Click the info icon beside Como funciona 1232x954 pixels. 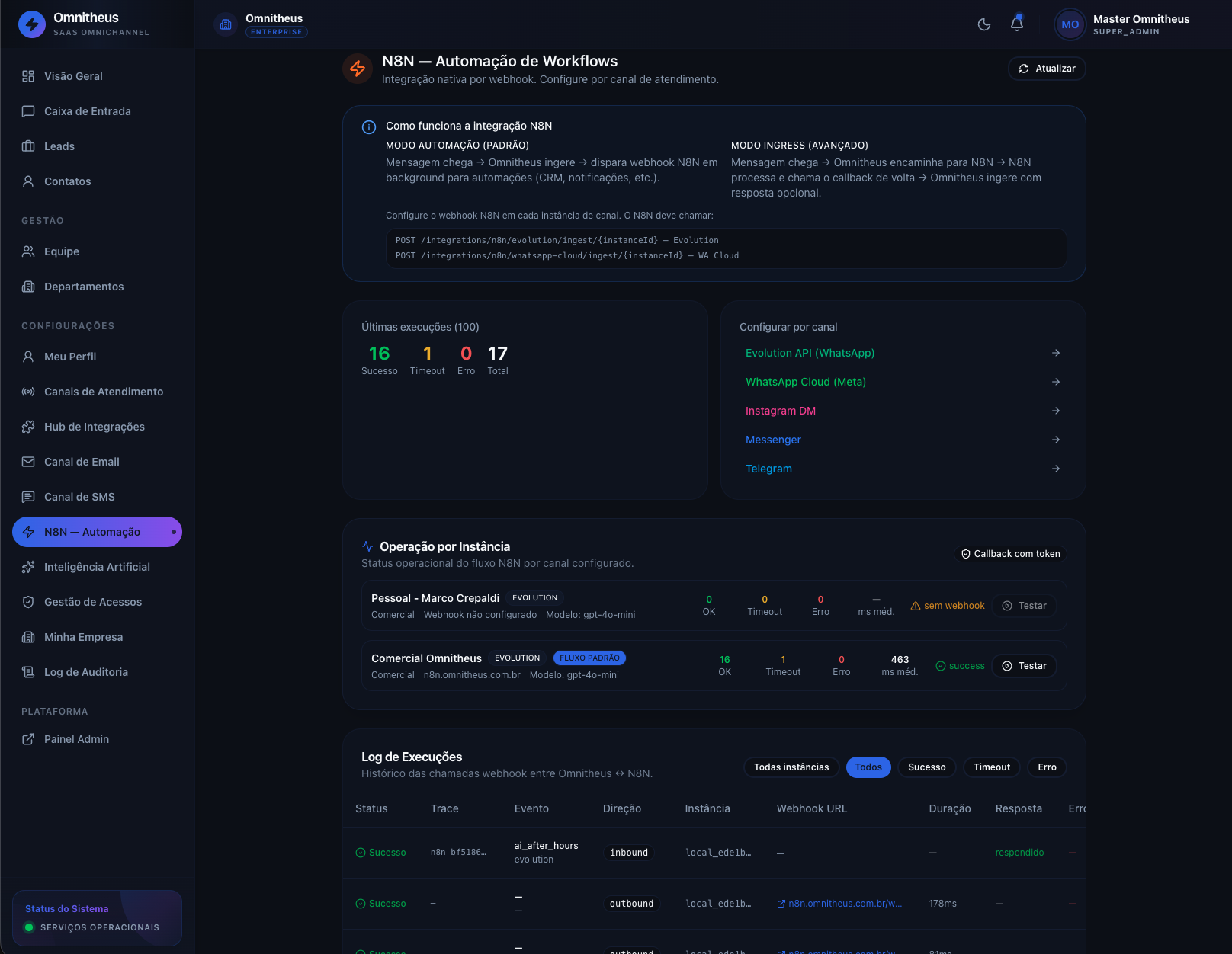[368, 127]
